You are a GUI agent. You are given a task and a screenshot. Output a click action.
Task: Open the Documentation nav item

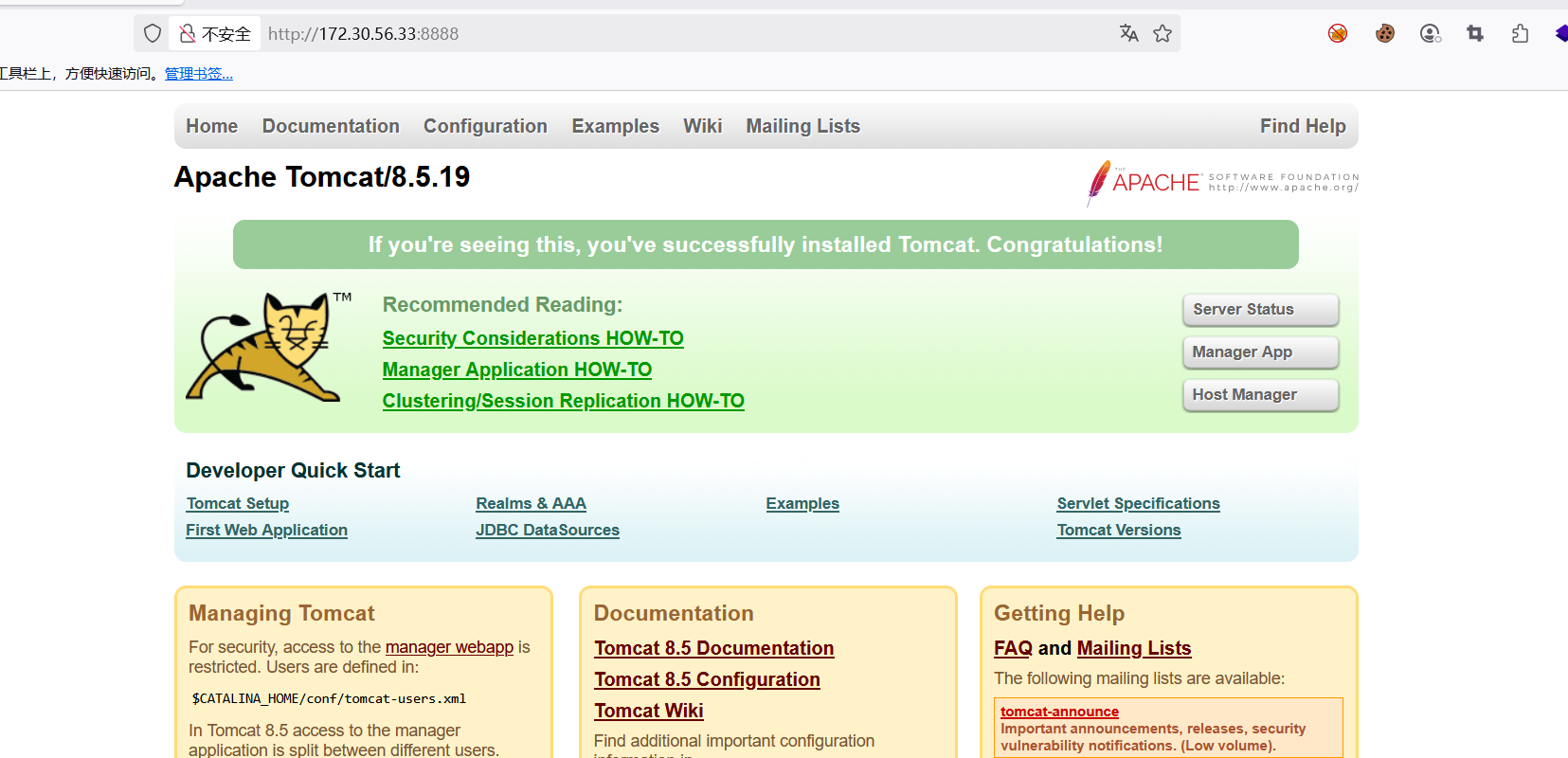pyautogui.click(x=331, y=126)
